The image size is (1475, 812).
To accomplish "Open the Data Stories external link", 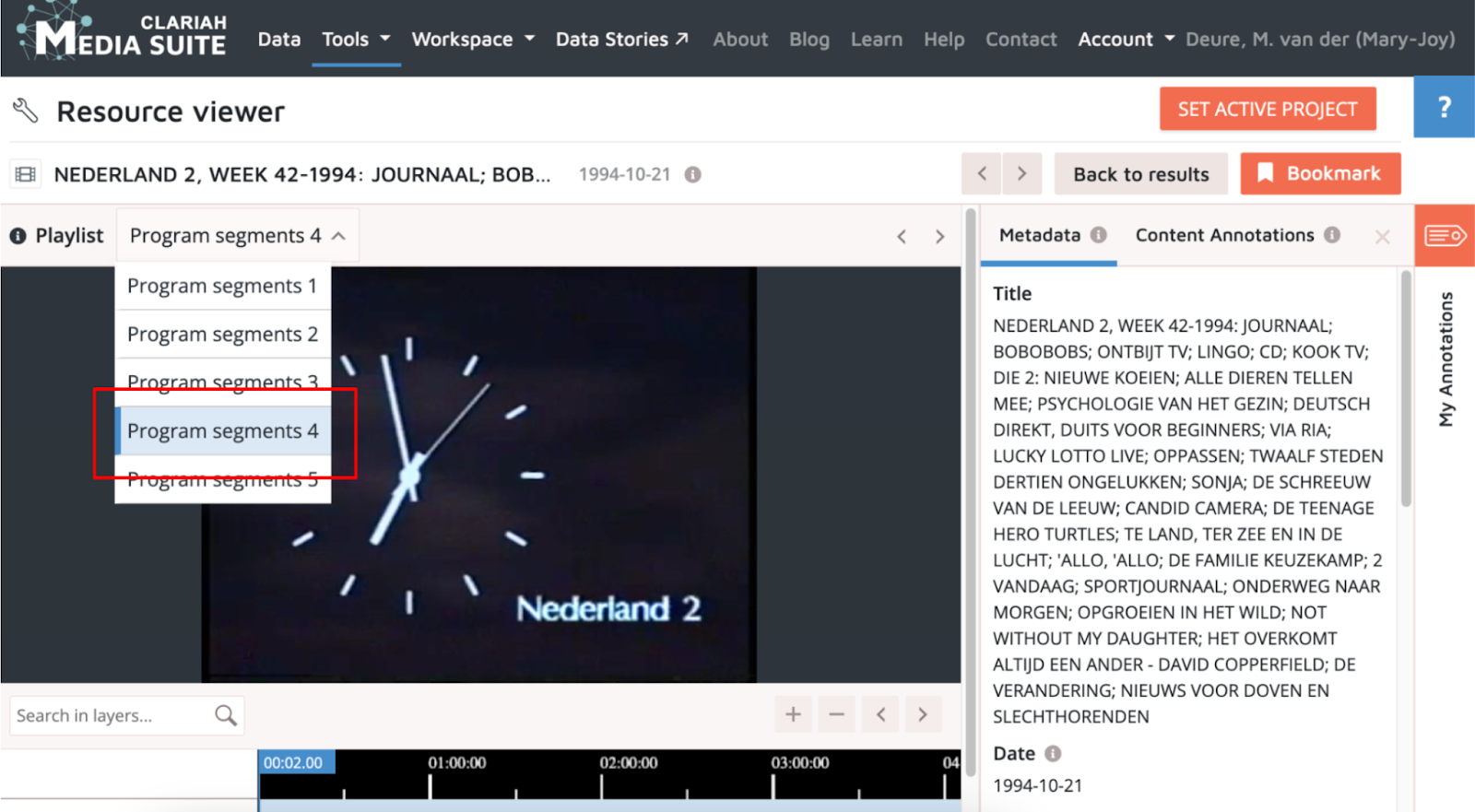I will click(x=622, y=39).
